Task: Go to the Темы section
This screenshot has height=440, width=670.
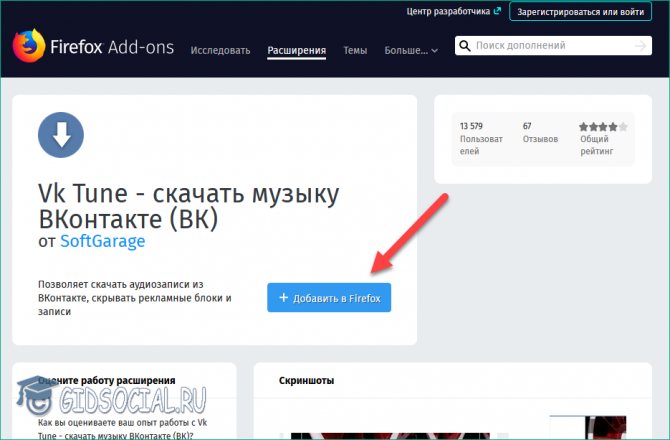Action: click(355, 50)
